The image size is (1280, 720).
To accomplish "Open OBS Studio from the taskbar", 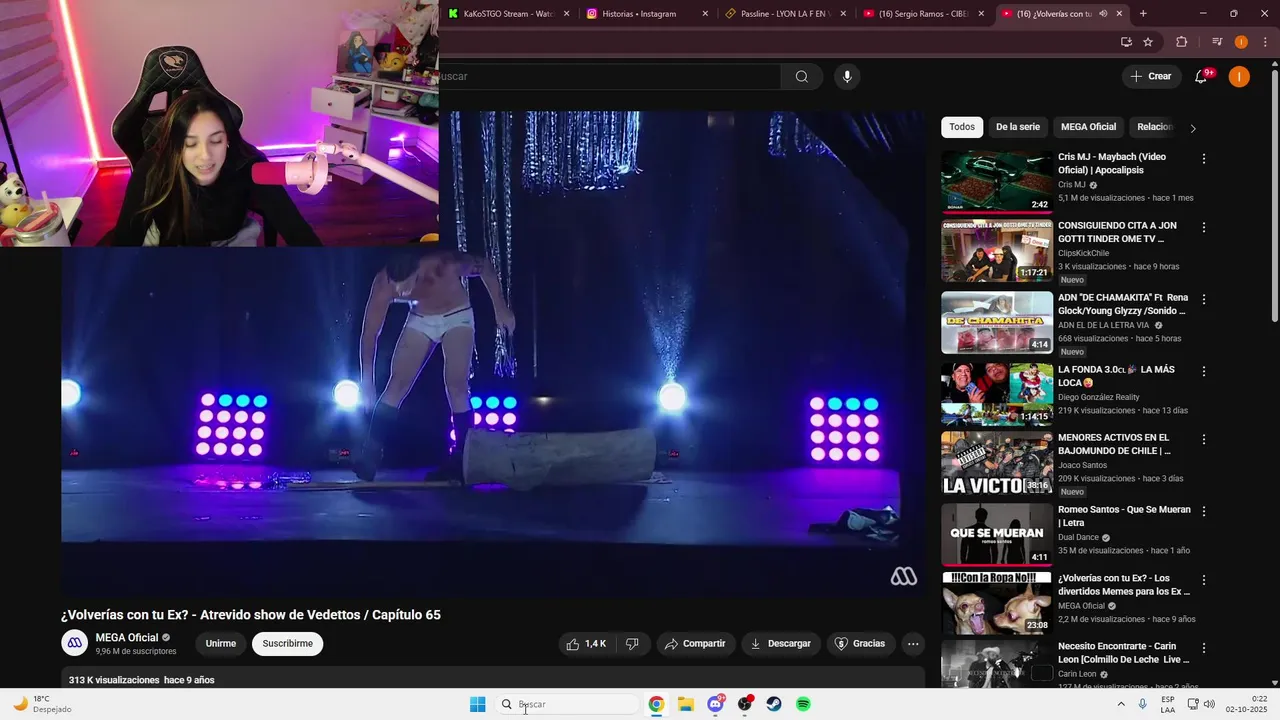I will click(x=745, y=704).
